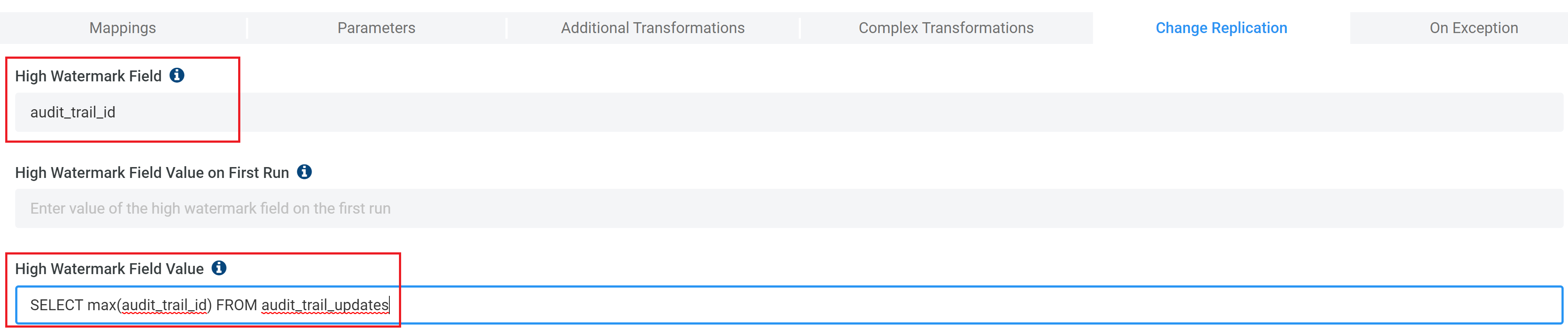The width and height of the screenshot is (1568, 335).
Task: Click the High Watermark Field Value on First Run label
Action: coord(152,173)
